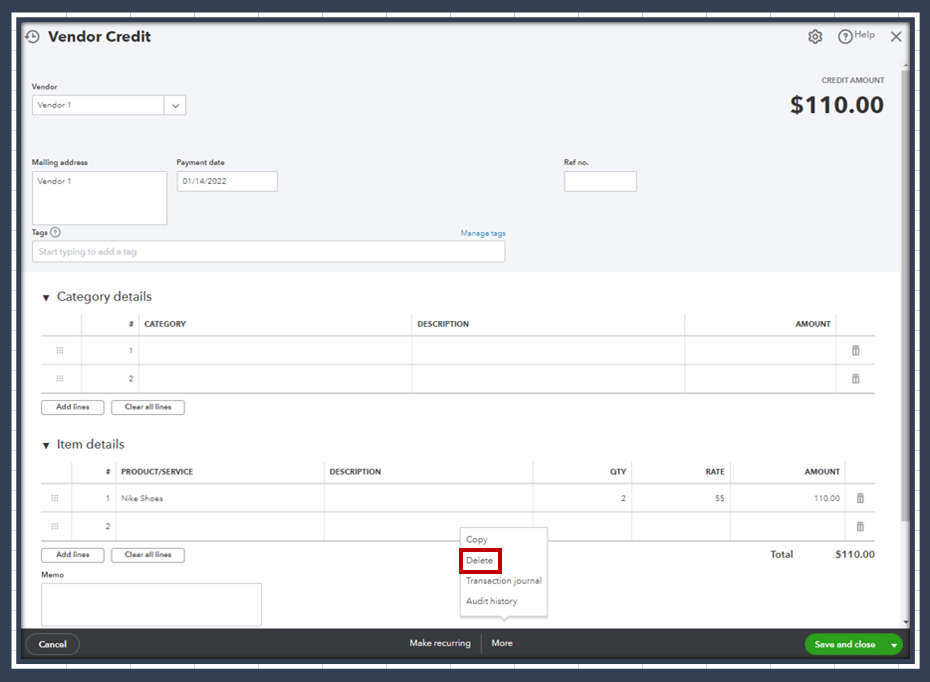Select Copy from the context menu
Image resolution: width=930 pixels, height=682 pixels.
point(477,539)
